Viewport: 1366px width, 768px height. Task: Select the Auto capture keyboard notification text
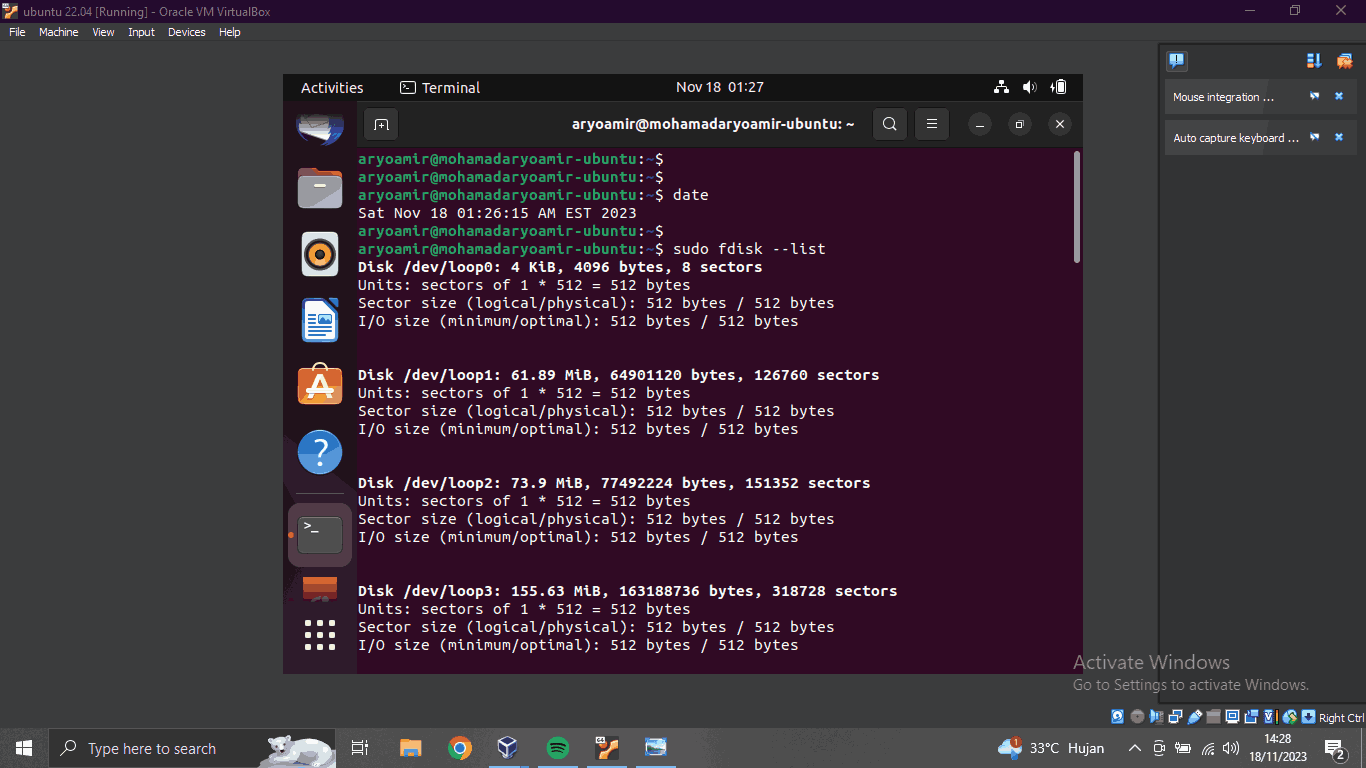tap(1236, 138)
